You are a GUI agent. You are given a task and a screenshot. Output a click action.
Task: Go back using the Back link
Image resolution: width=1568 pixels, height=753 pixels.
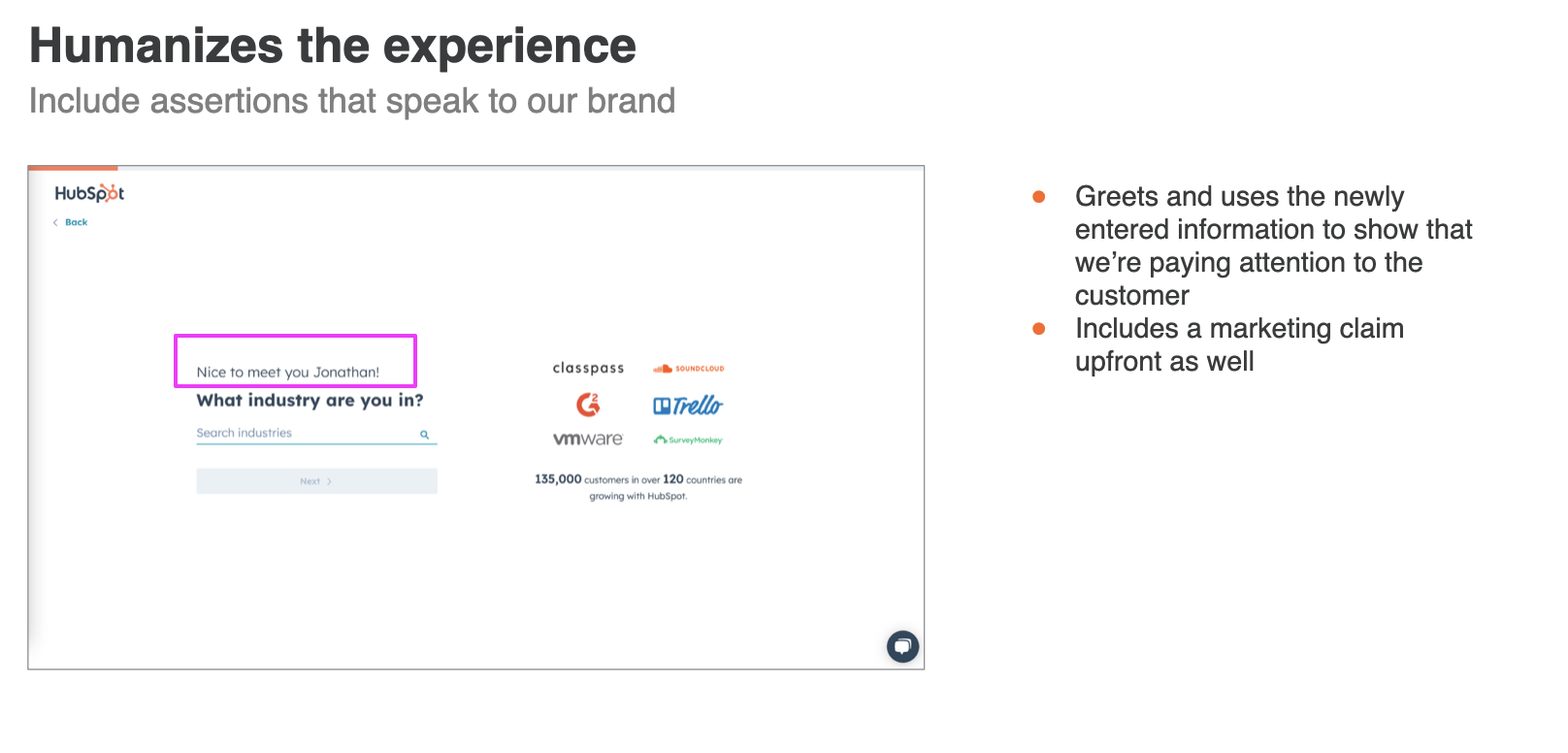coord(76,222)
